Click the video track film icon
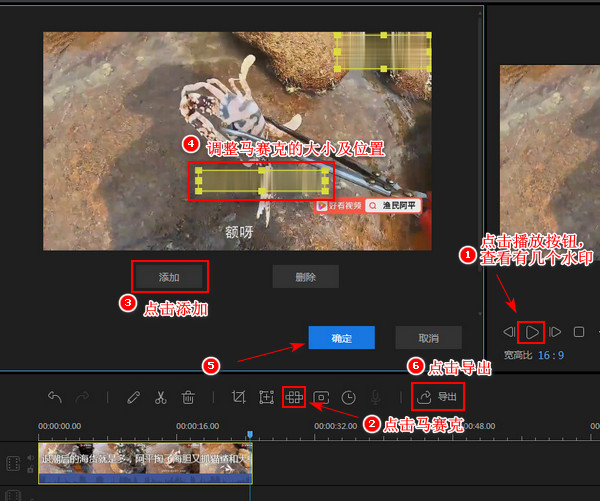This screenshot has height=501, width=600. click(13, 463)
